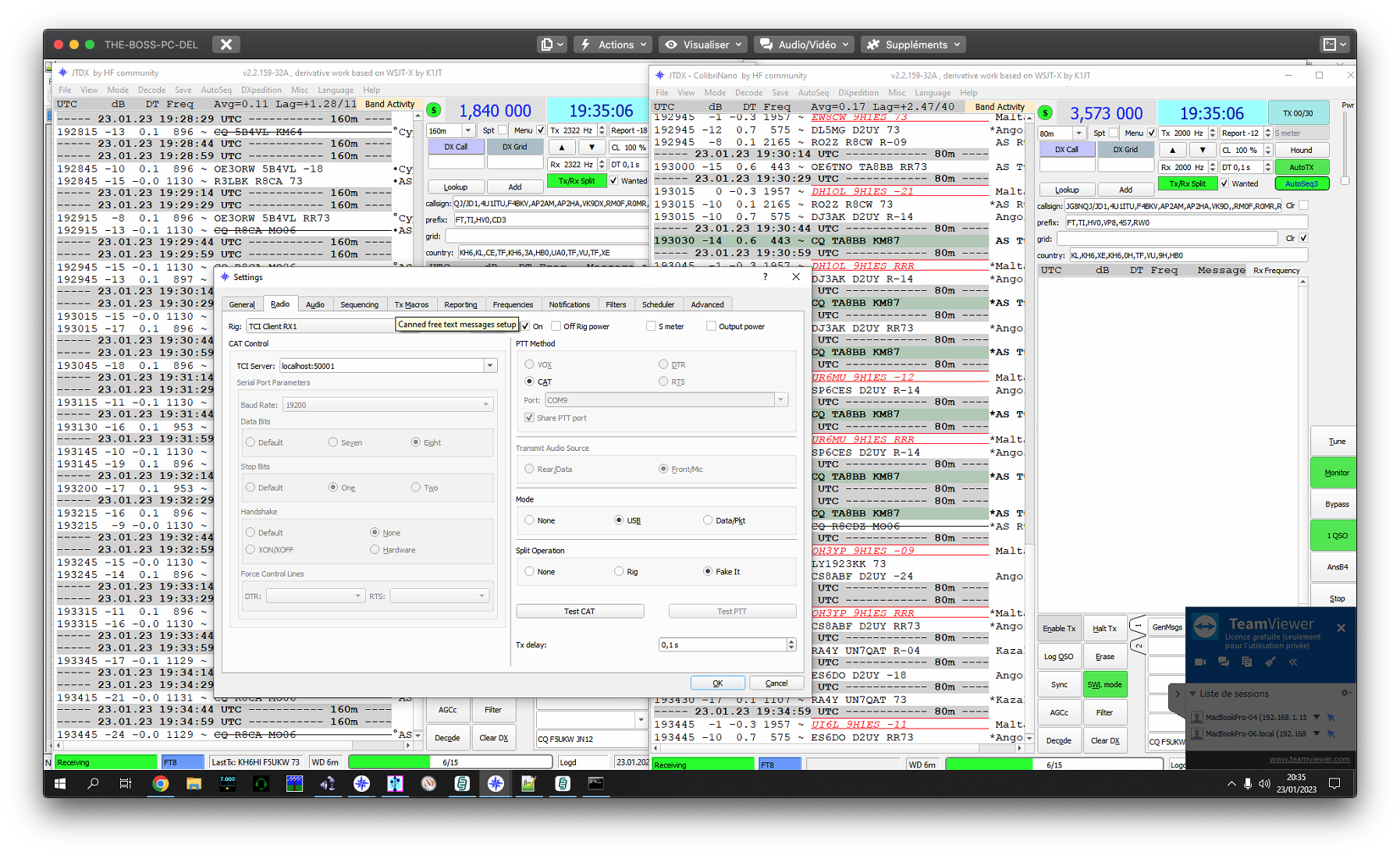Open Task View on taskbar
Image resolution: width=1400 pixels, height=855 pixels.
(x=126, y=783)
